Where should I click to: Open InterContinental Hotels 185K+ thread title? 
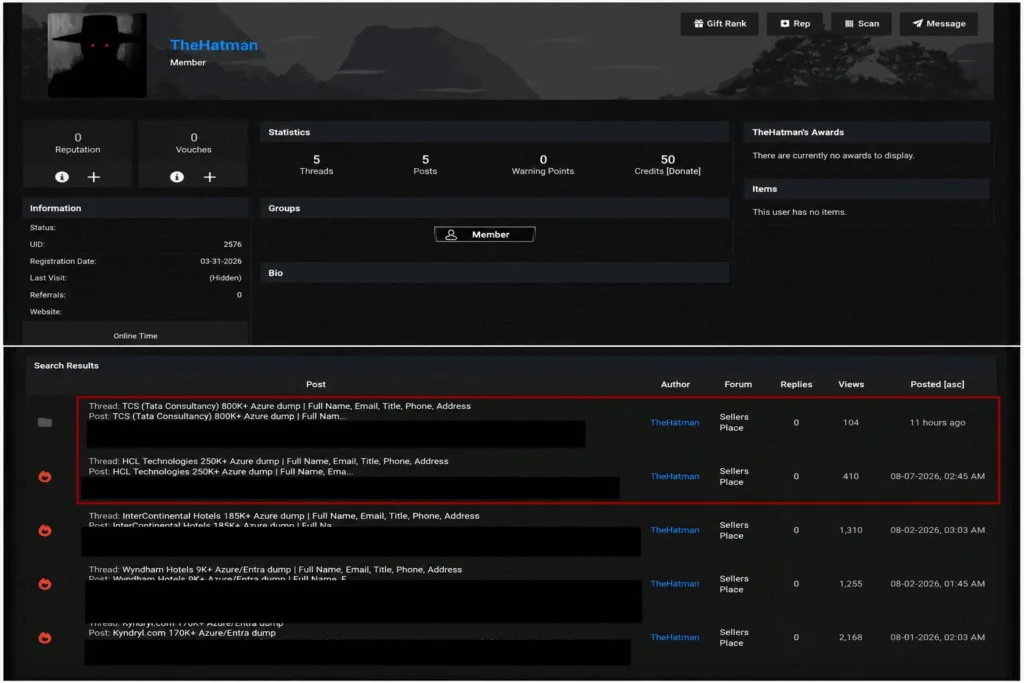tap(301, 516)
